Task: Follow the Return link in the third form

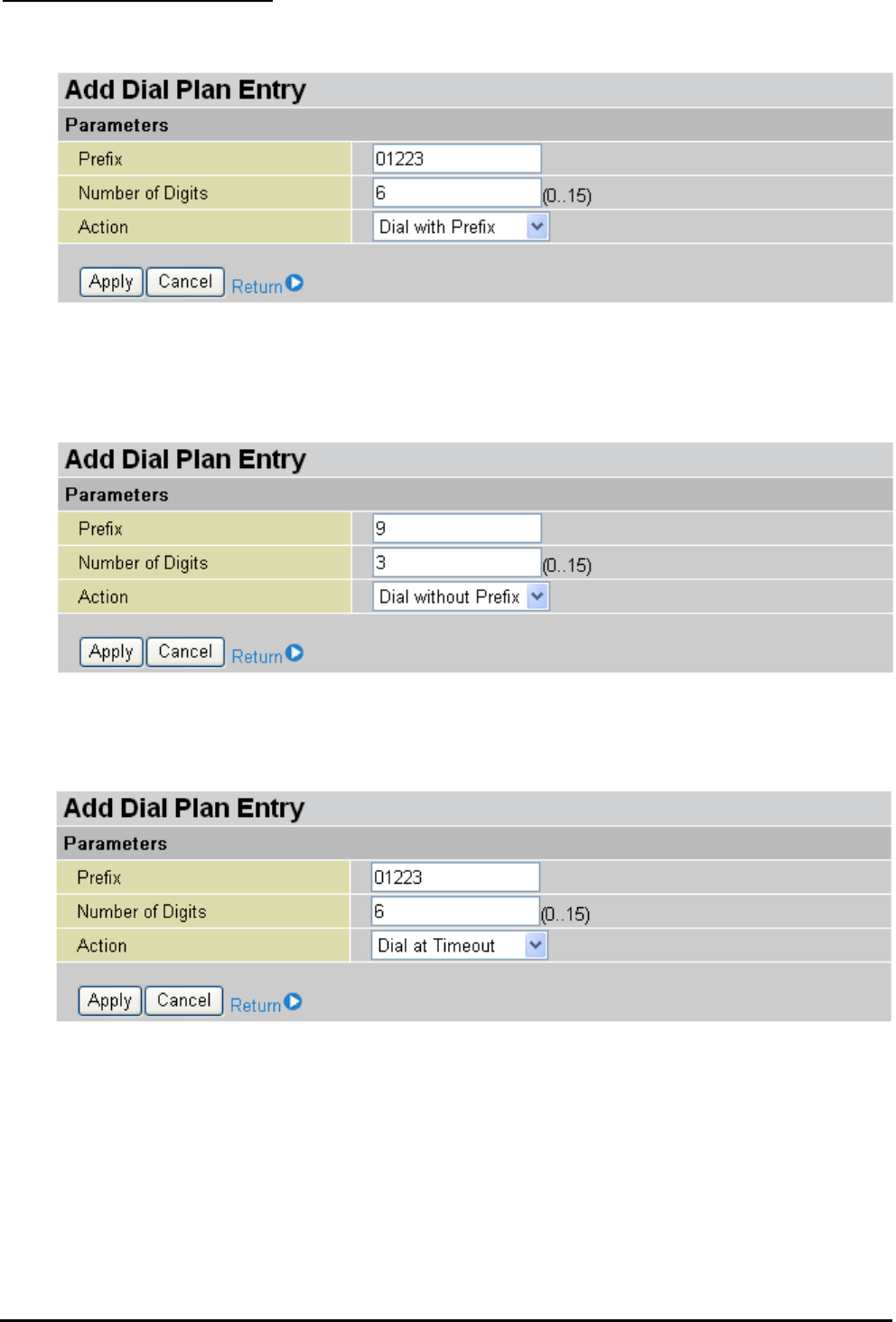Action: (255, 1006)
